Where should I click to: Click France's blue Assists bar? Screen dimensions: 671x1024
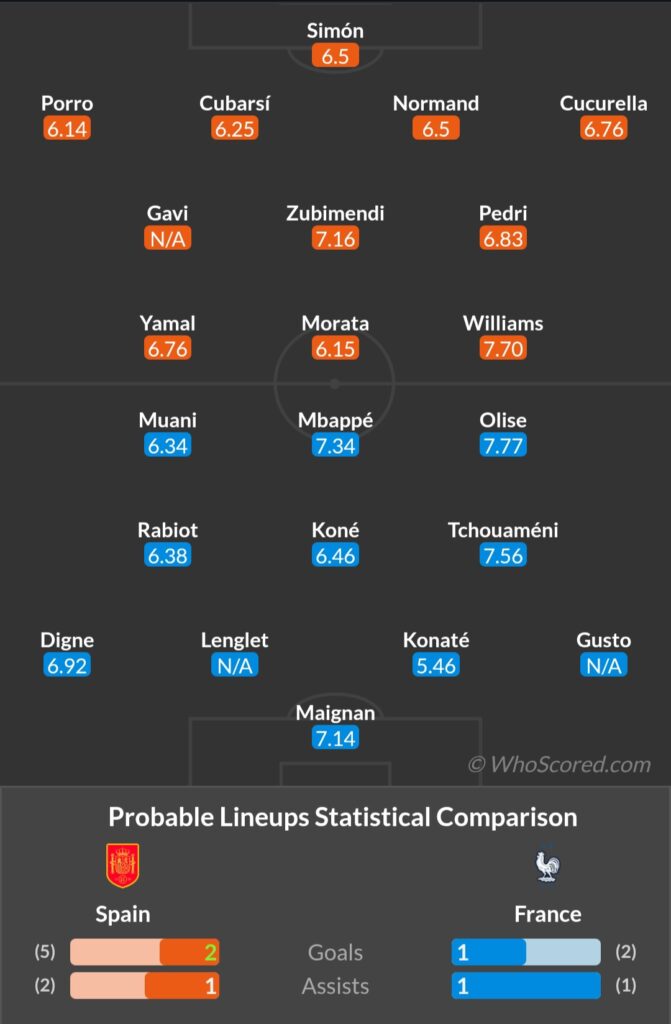coord(526,985)
